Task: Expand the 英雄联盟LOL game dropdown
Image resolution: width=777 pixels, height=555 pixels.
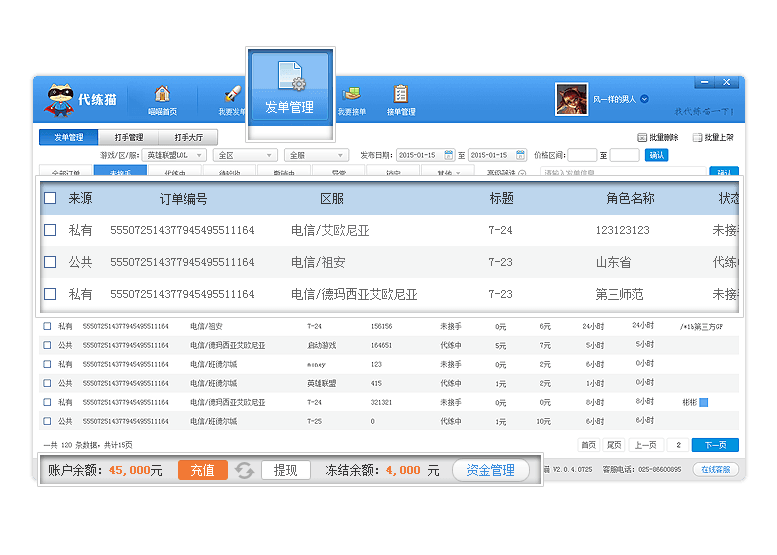Action: point(174,155)
